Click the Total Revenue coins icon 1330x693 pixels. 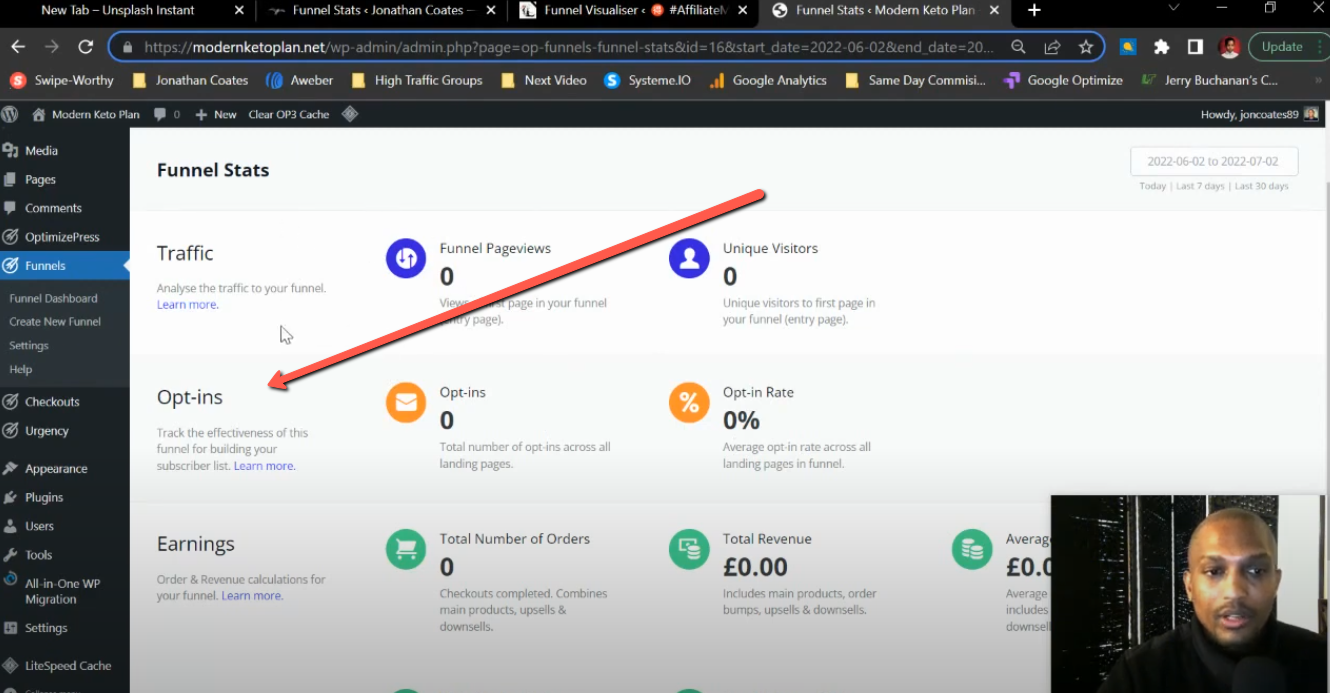[x=689, y=548]
